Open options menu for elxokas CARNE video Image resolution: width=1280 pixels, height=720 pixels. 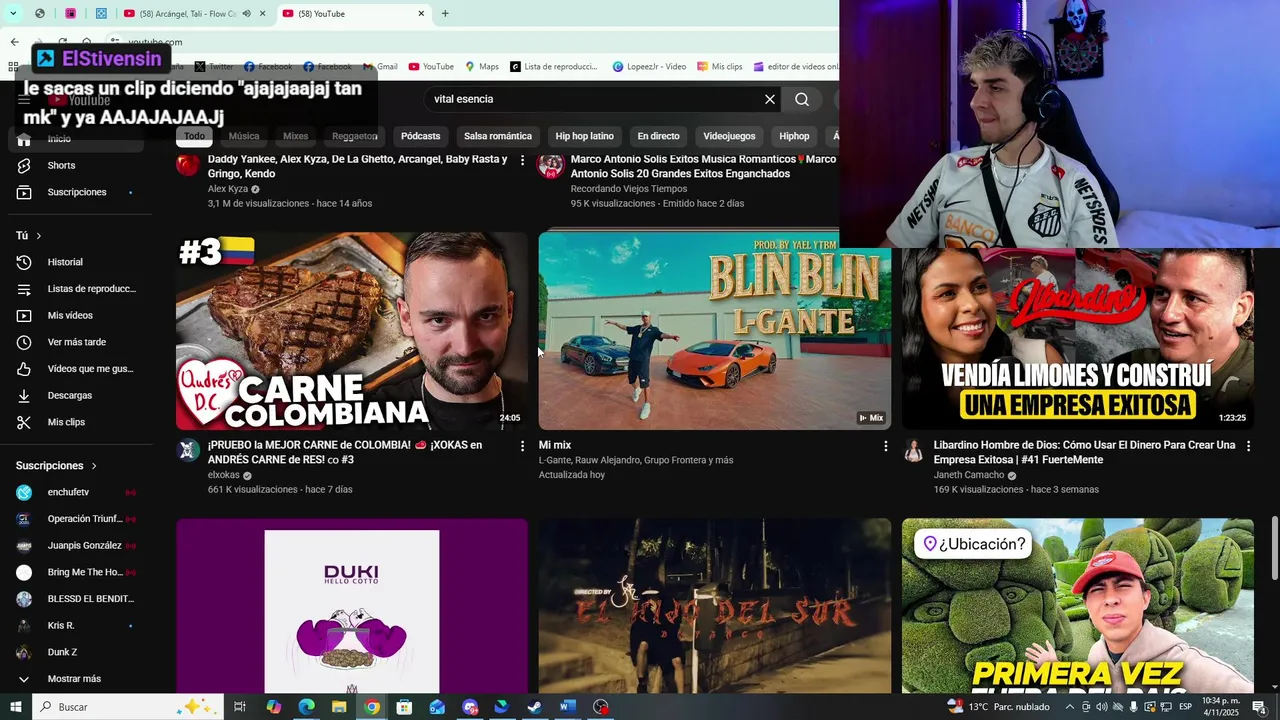tap(522, 446)
